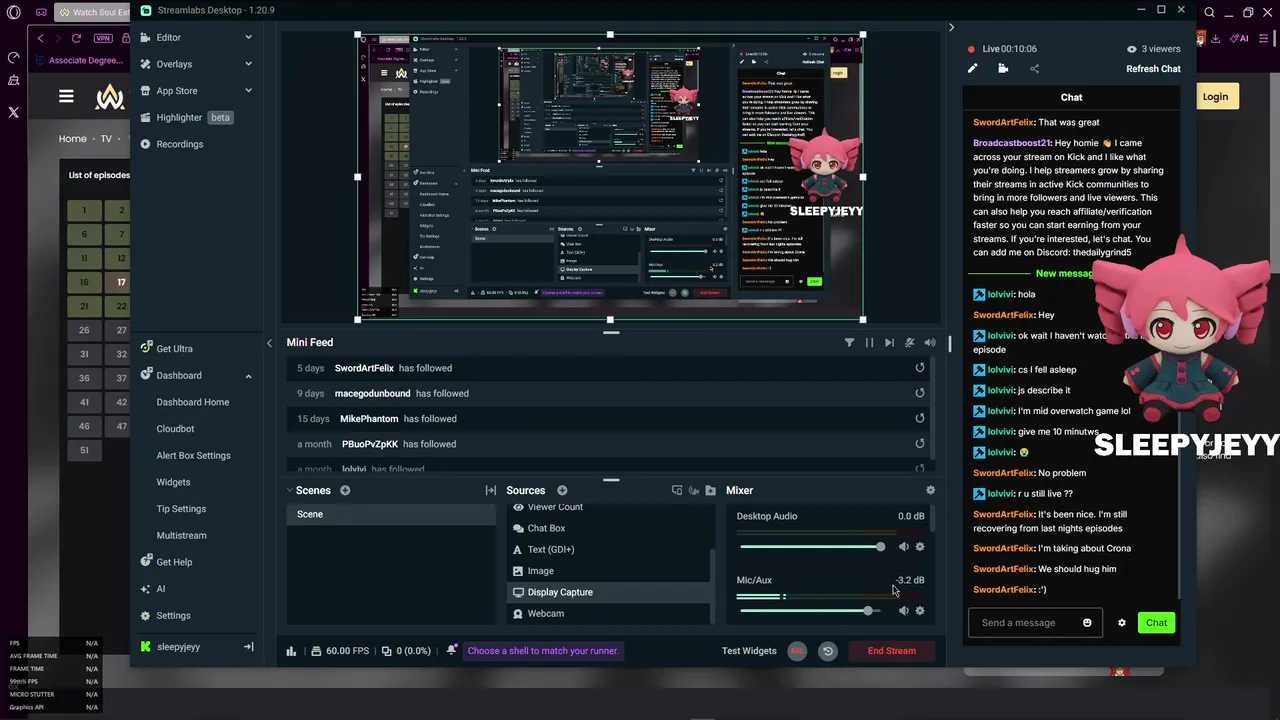Share the stream with share icon
1280x720 pixels.
[1034, 68]
